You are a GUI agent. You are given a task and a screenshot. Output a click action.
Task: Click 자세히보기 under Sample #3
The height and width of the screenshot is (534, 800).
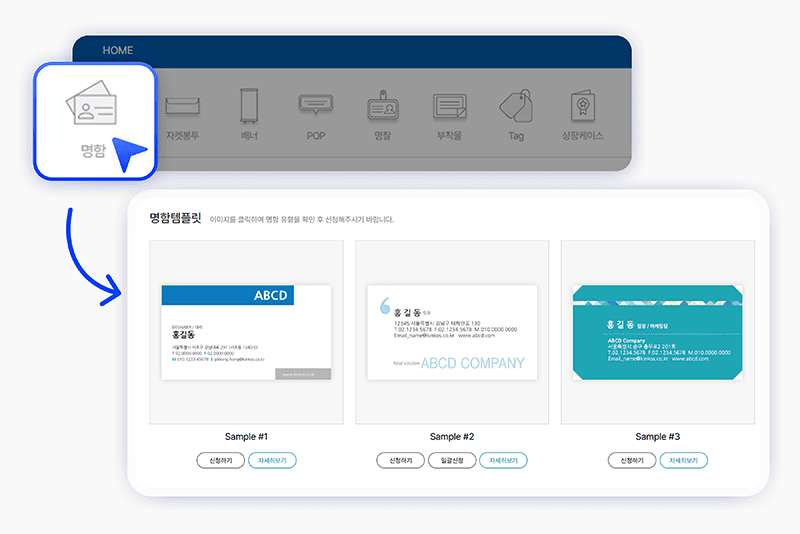684,461
